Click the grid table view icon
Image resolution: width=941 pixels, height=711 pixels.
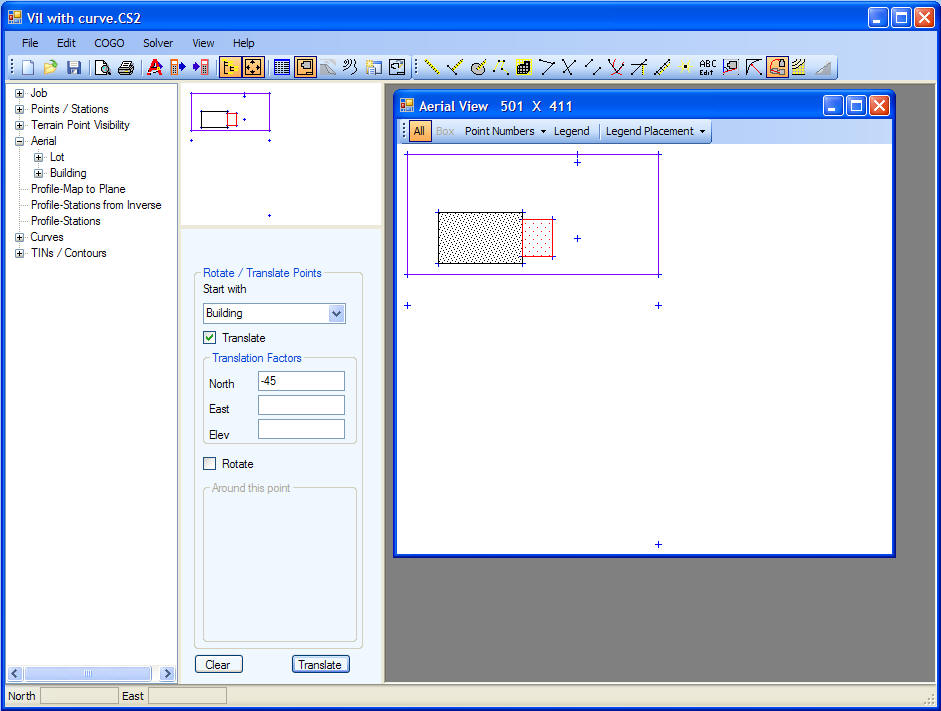(x=282, y=68)
